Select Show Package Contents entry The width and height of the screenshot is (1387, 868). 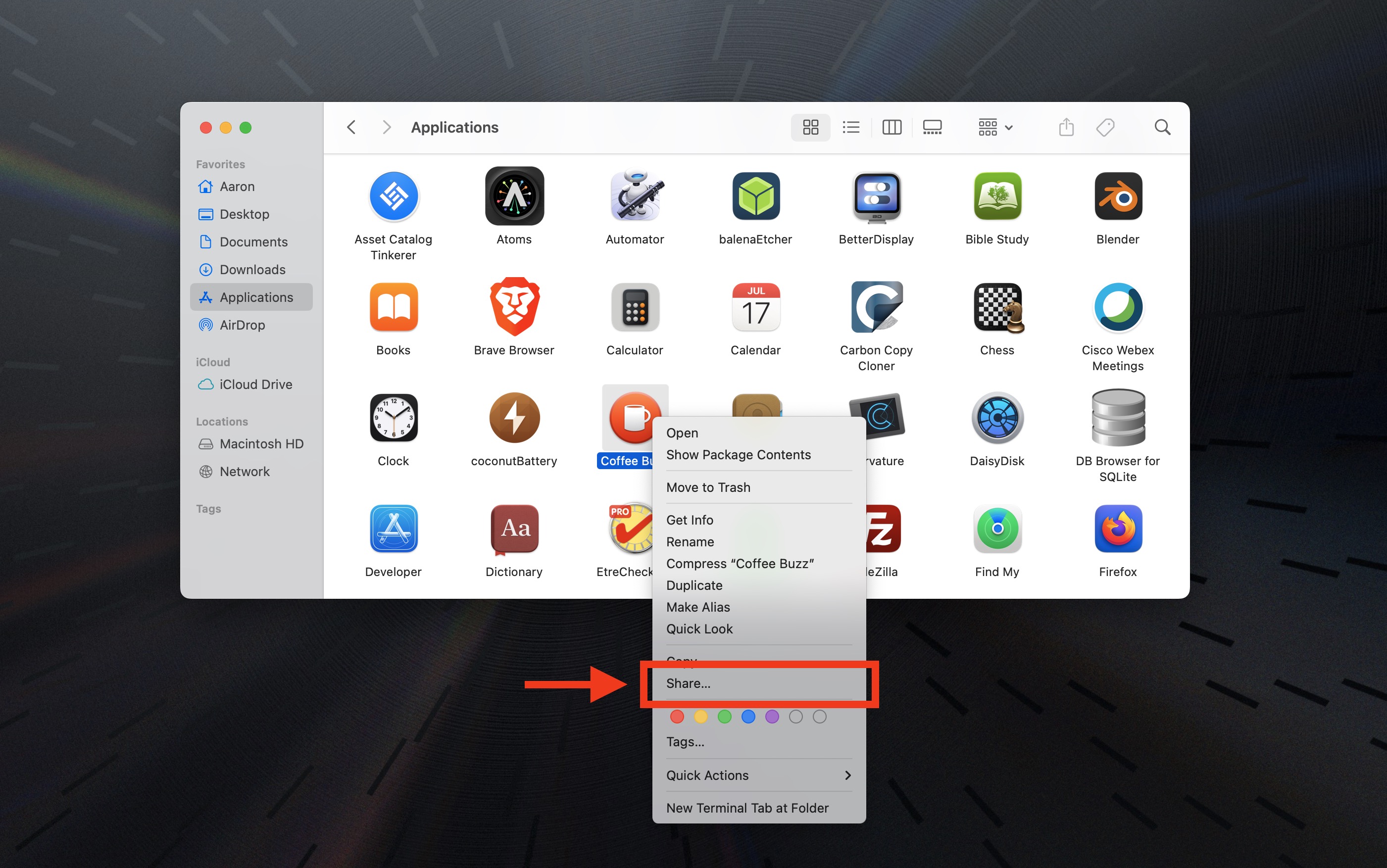[738, 455]
